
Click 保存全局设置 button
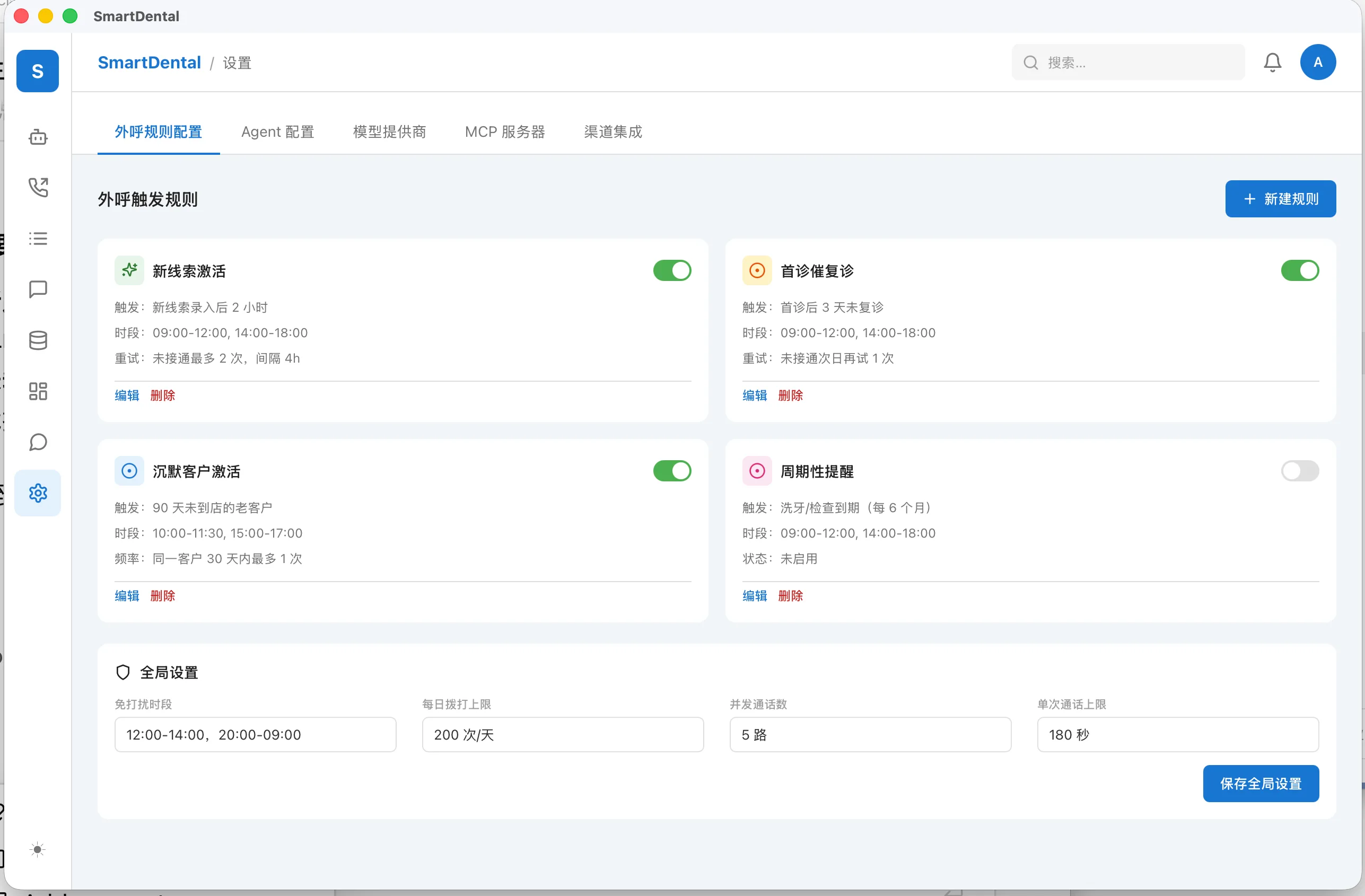[x=1261, y=783]
